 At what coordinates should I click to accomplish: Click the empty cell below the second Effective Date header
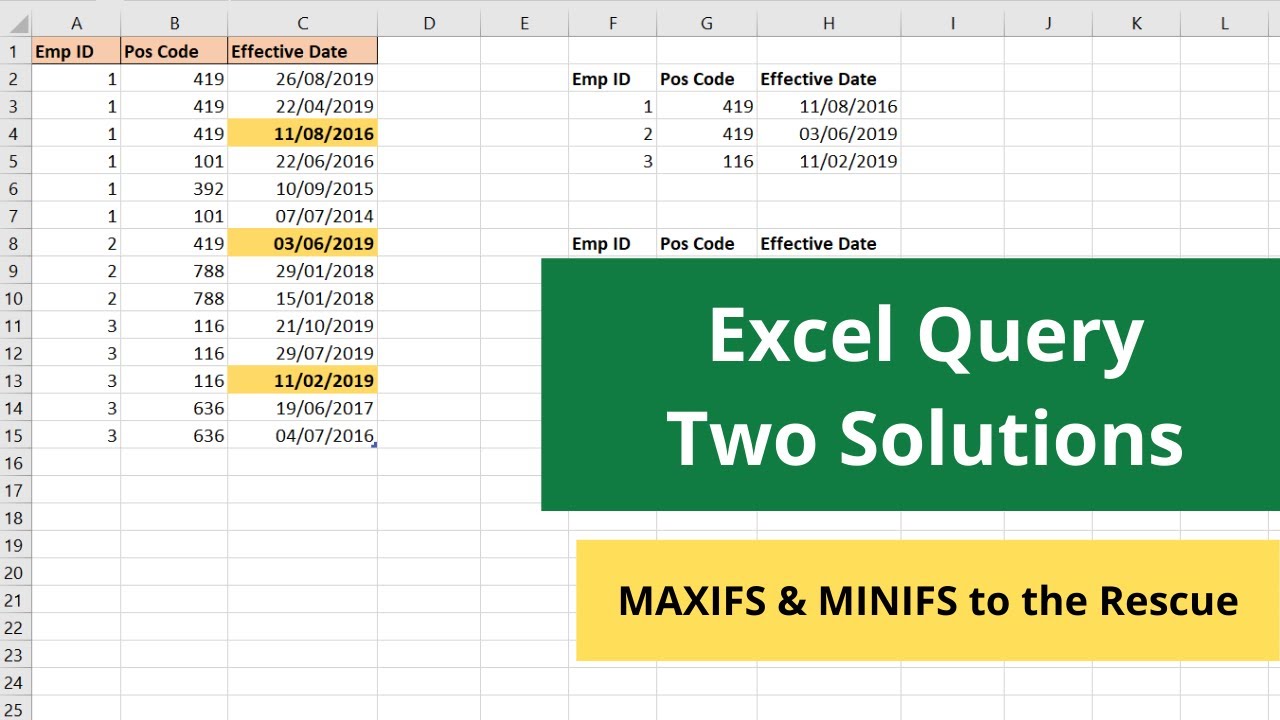coord(830,271)
